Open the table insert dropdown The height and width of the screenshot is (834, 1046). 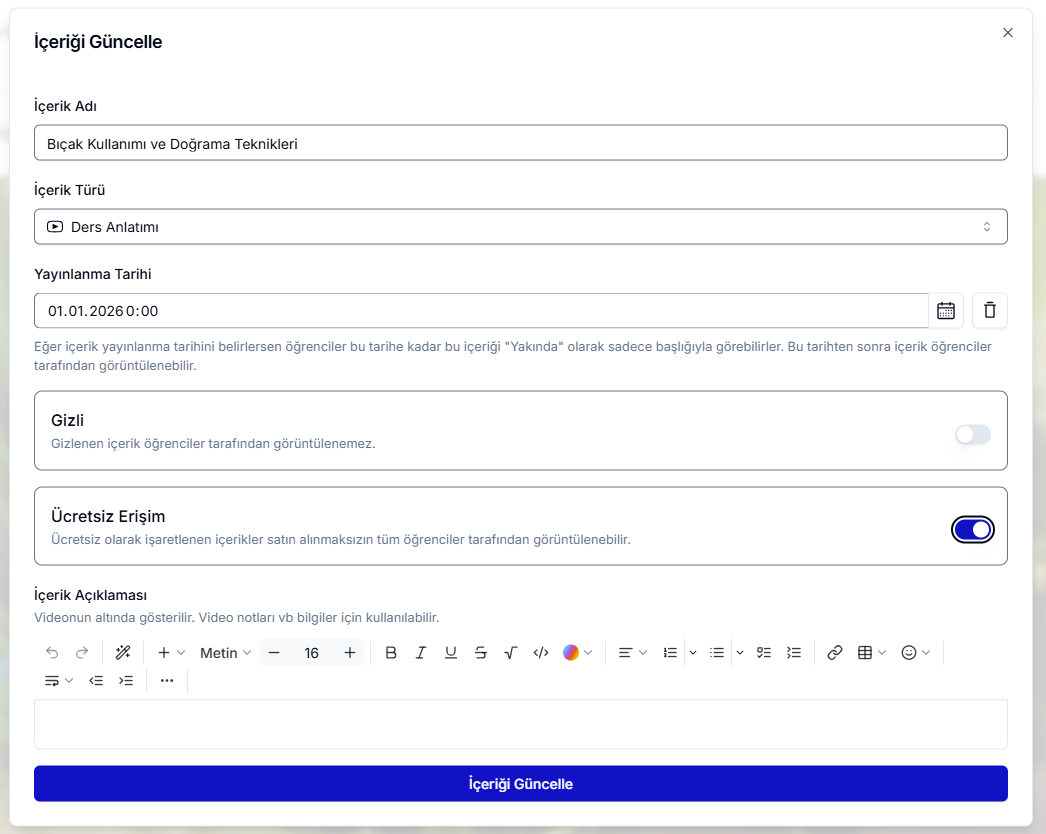click(x=872, y=653)
